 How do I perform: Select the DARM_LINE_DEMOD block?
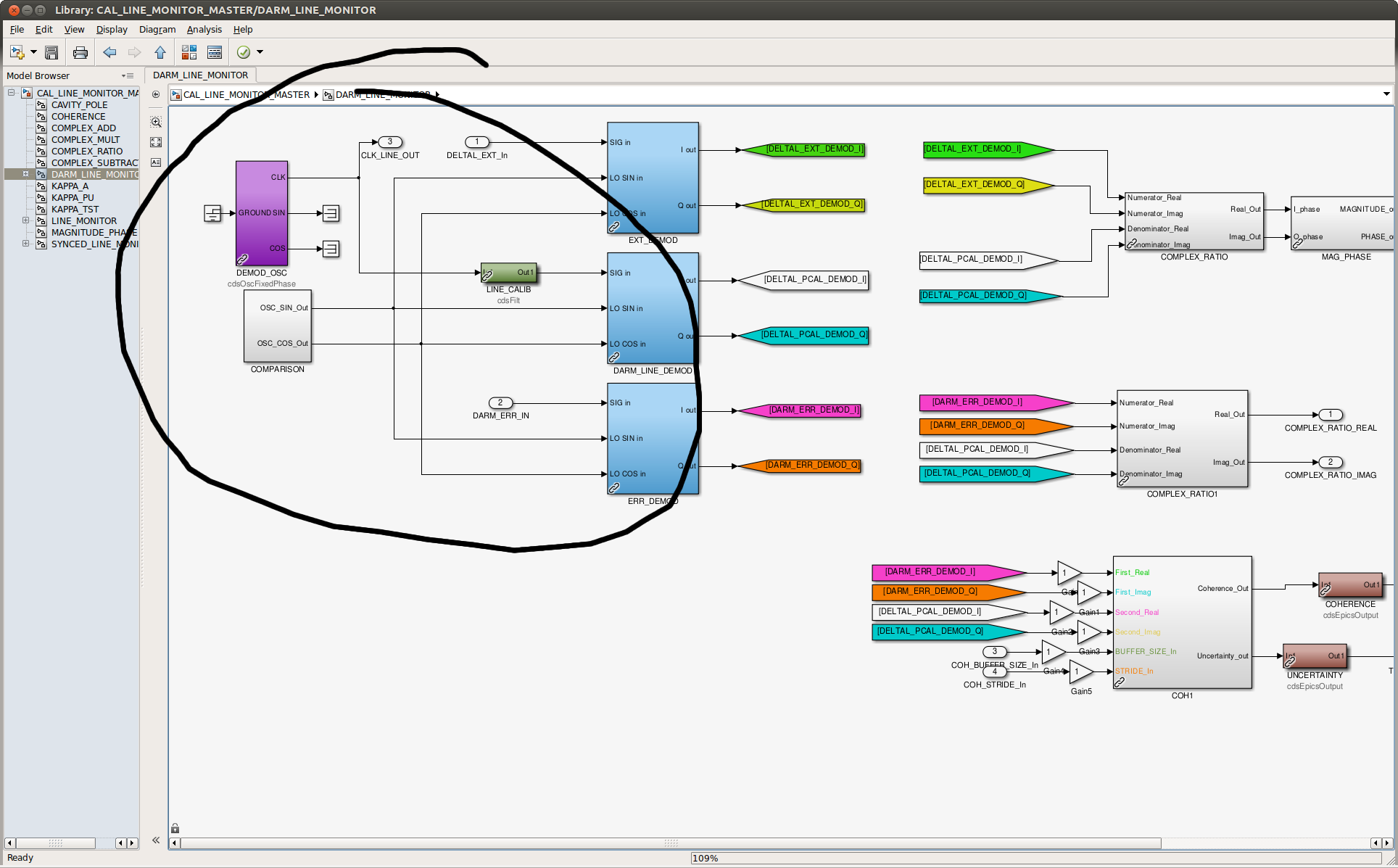coord(653,308)
